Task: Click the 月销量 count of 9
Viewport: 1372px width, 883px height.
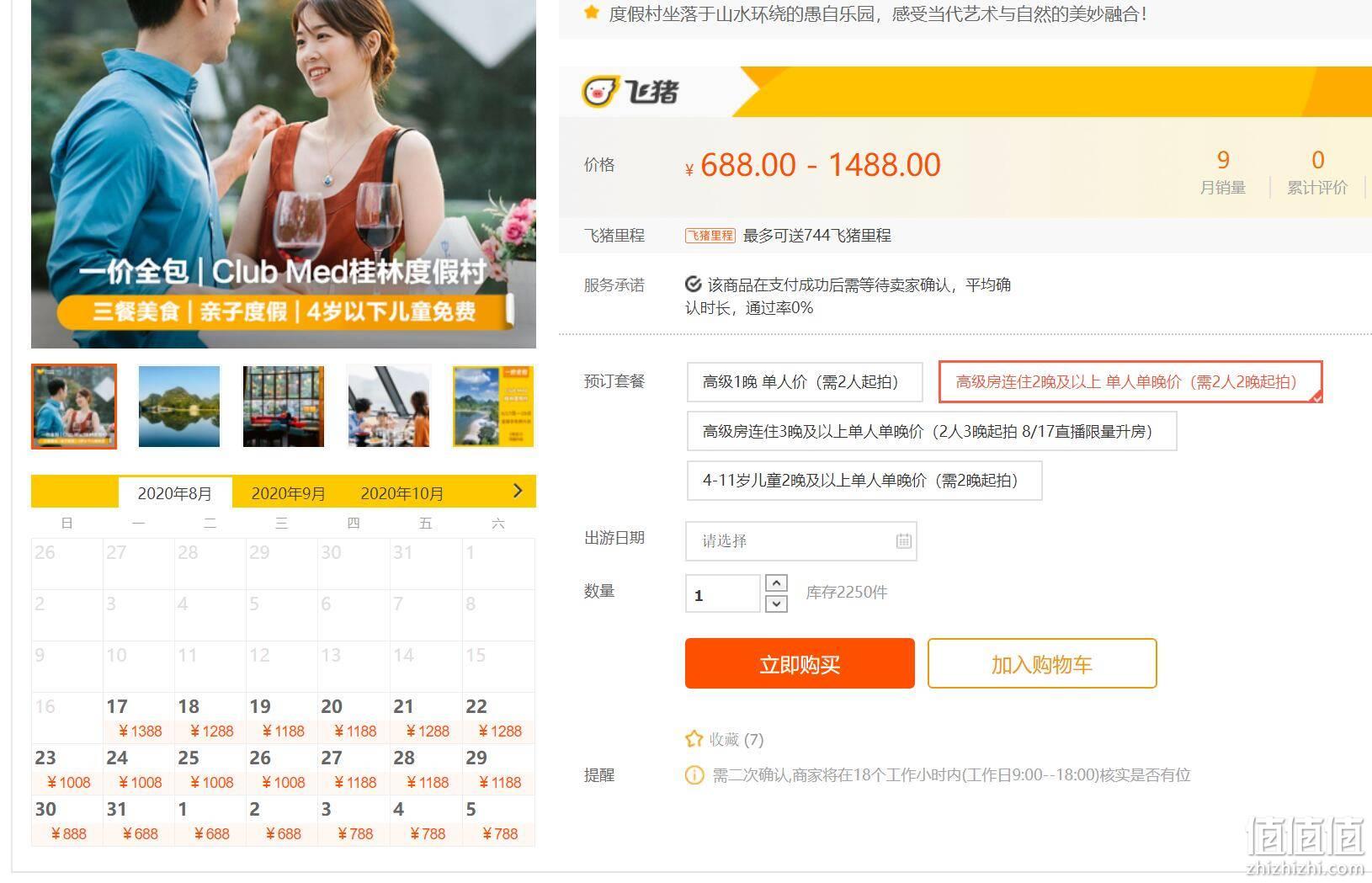Action: coord(1223,160)
